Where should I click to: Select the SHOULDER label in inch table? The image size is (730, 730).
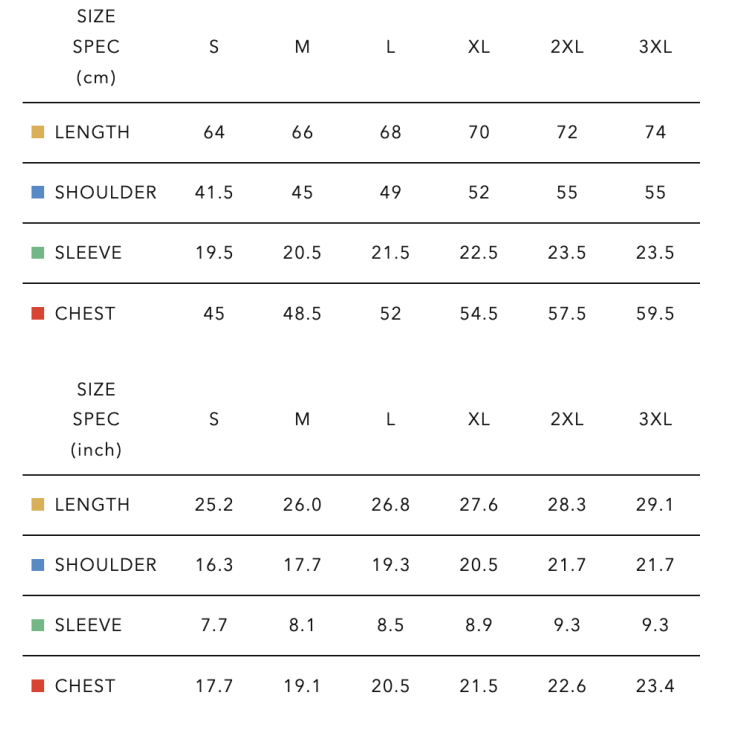click(105, 565)
